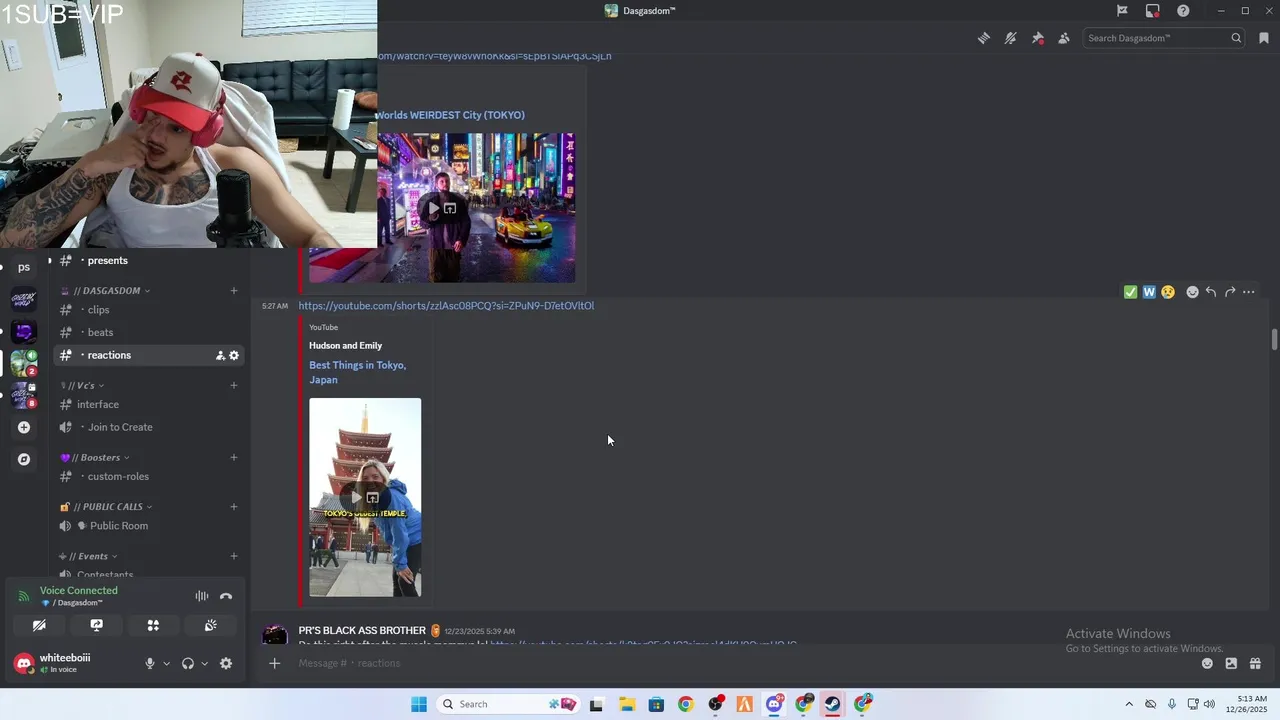Open the soundboard in voice panel
The image size is (1280, 720).
coord(210,625)
